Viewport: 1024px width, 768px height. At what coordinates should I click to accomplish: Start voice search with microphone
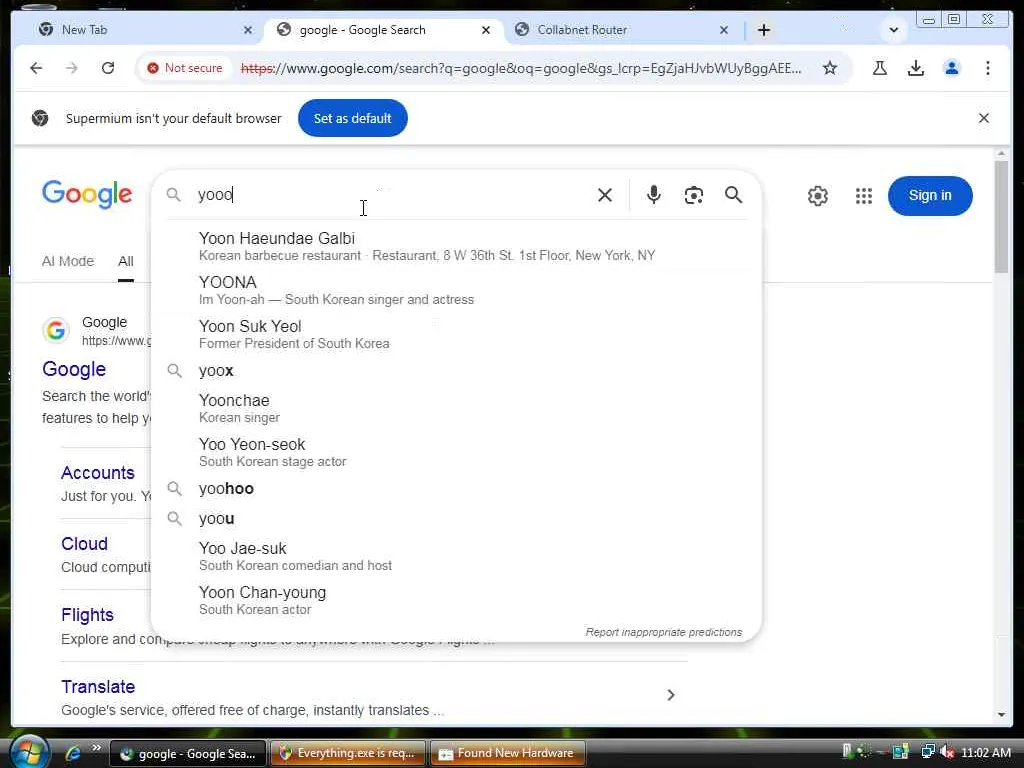pyautogui.click(x=654, y=195)
